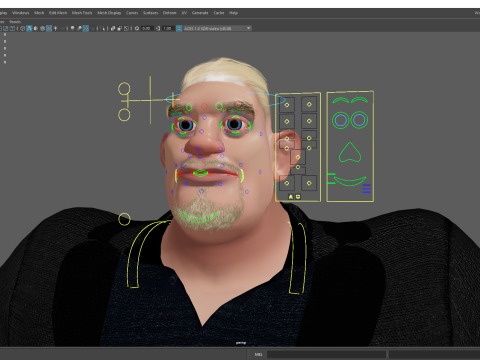This screenshot has height=360, width=480.
Task: Toggle Use Default Material icon
Action: click(x=36, y=28)
